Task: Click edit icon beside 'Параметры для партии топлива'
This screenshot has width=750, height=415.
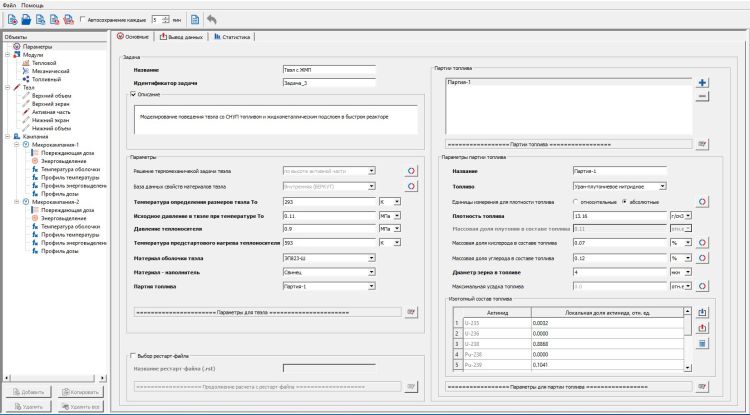Action: pyautogui.click(x=702, y=386)
